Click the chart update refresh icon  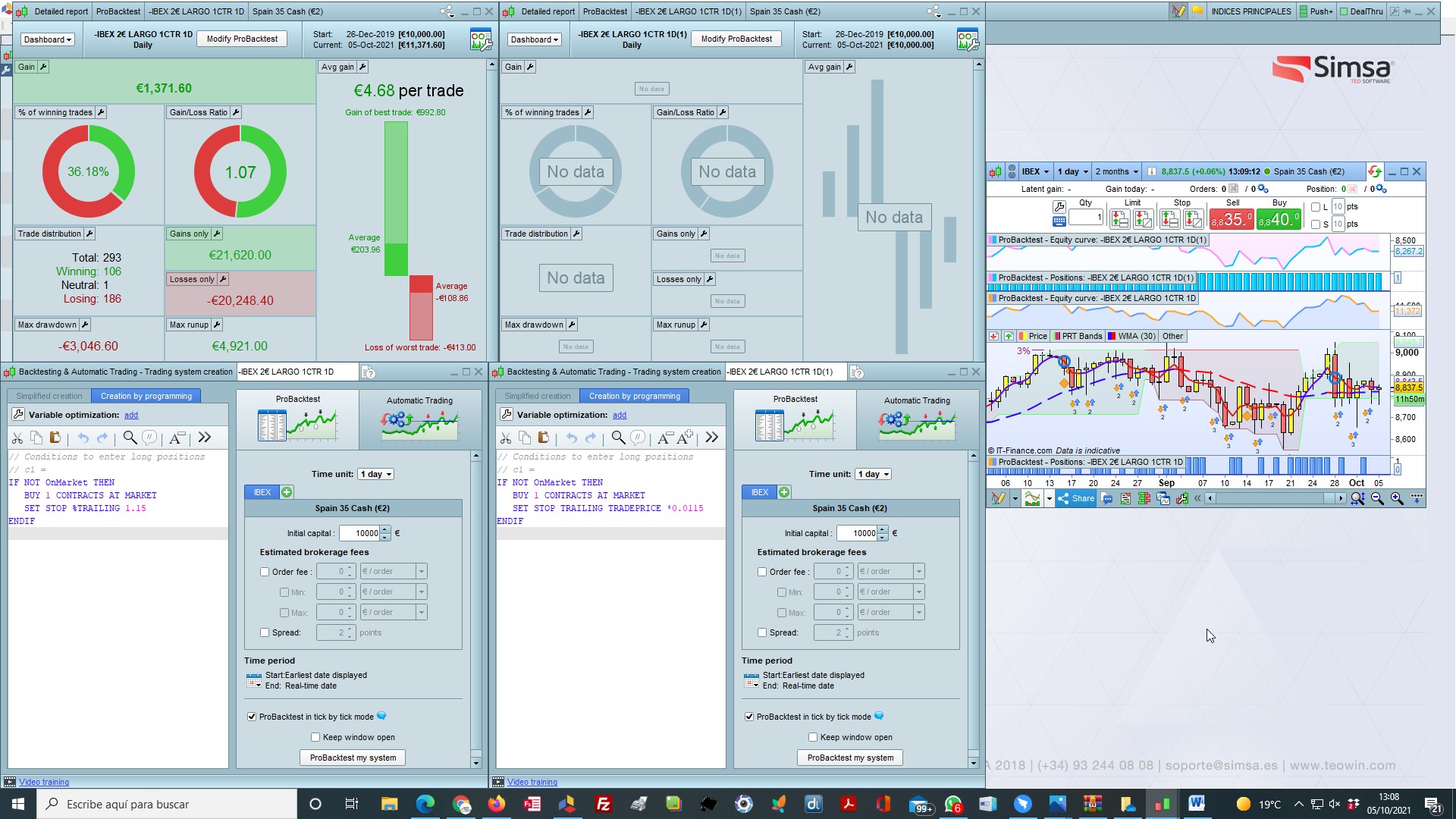point(1374,171)
